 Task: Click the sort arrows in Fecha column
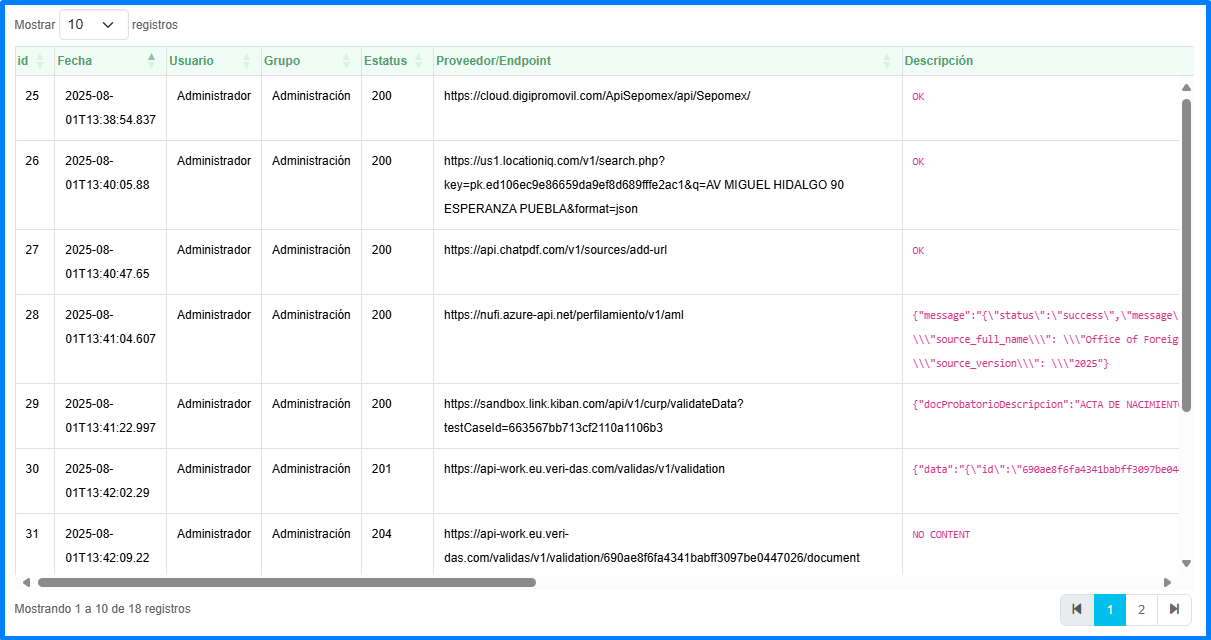[152, 61]
